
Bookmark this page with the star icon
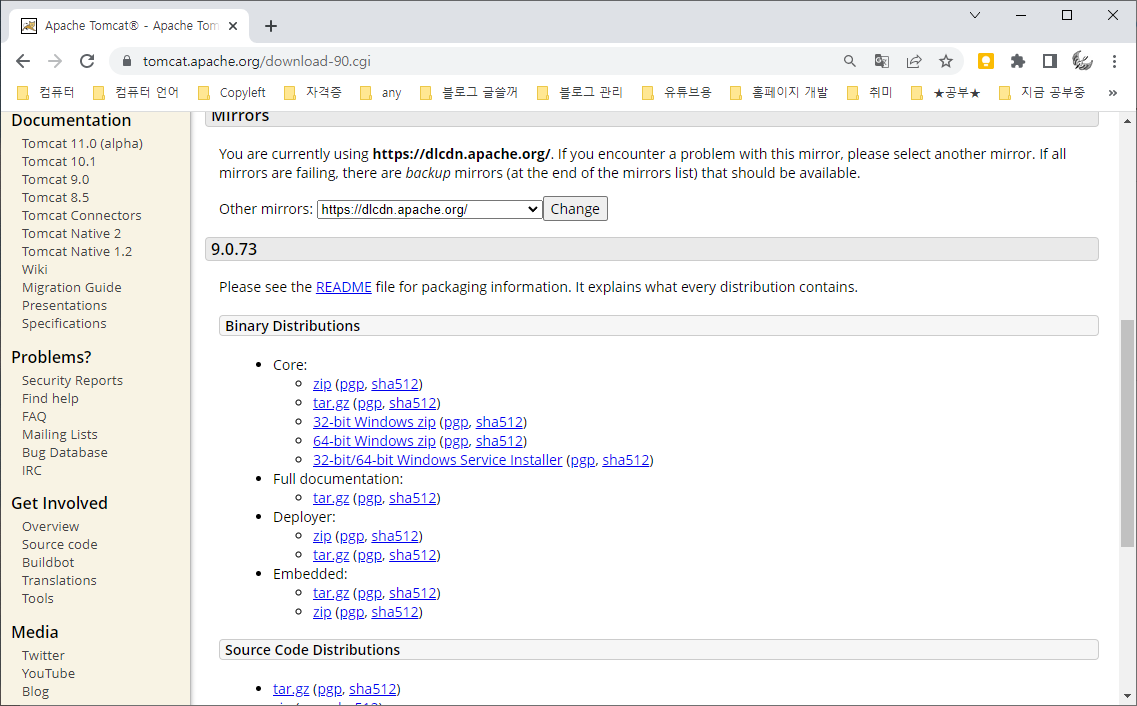pos(946,62)
